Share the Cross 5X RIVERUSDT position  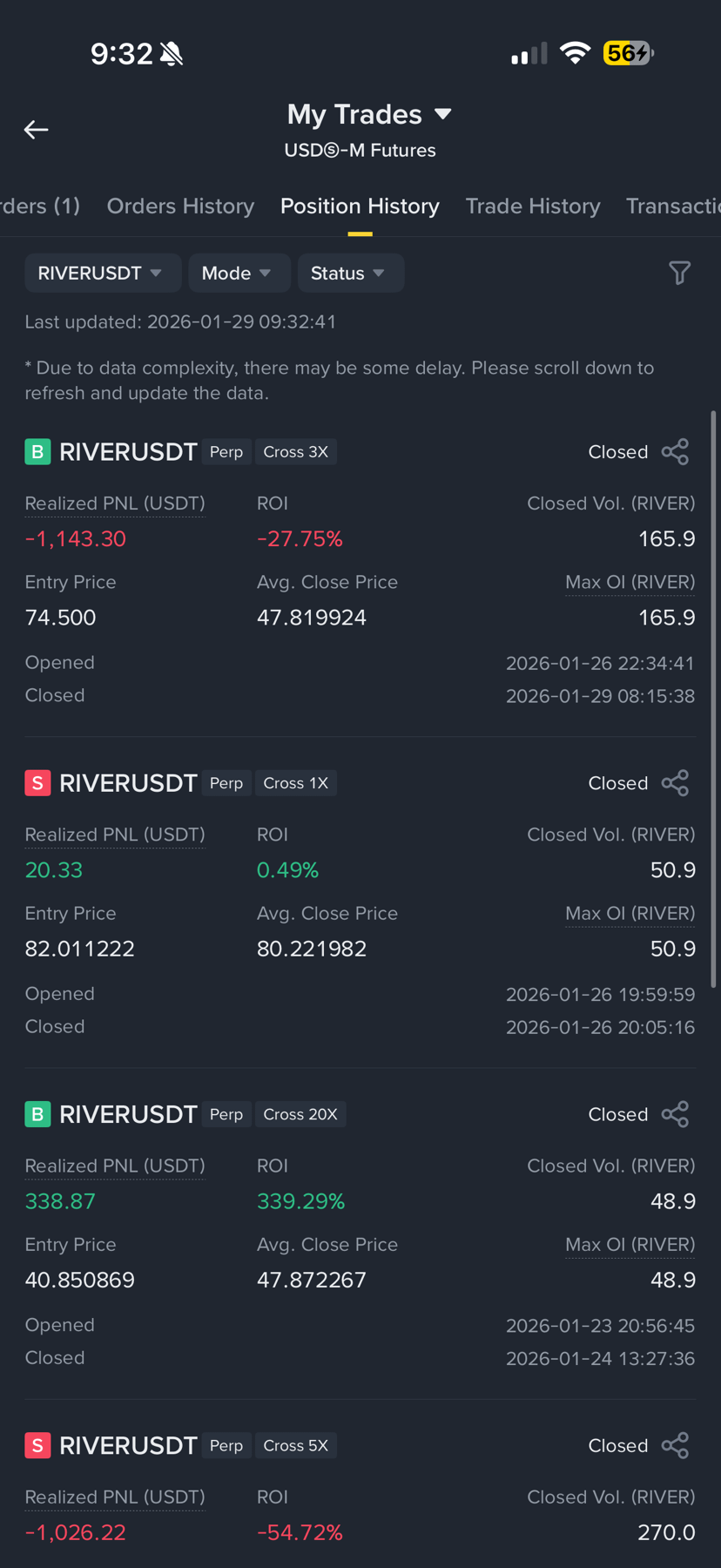click(675, 1445)
